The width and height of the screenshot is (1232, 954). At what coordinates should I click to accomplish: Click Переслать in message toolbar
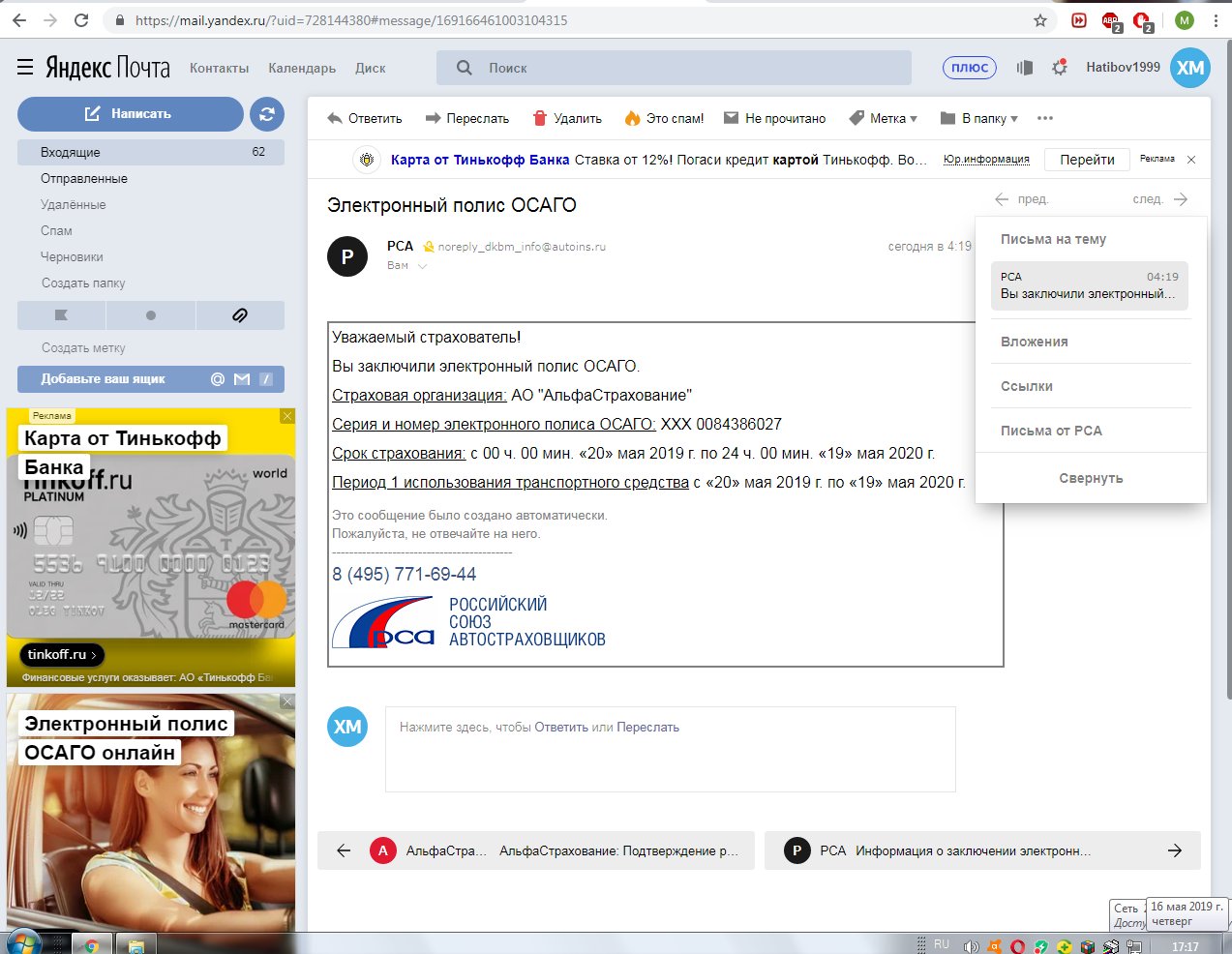tap(467, 118)
